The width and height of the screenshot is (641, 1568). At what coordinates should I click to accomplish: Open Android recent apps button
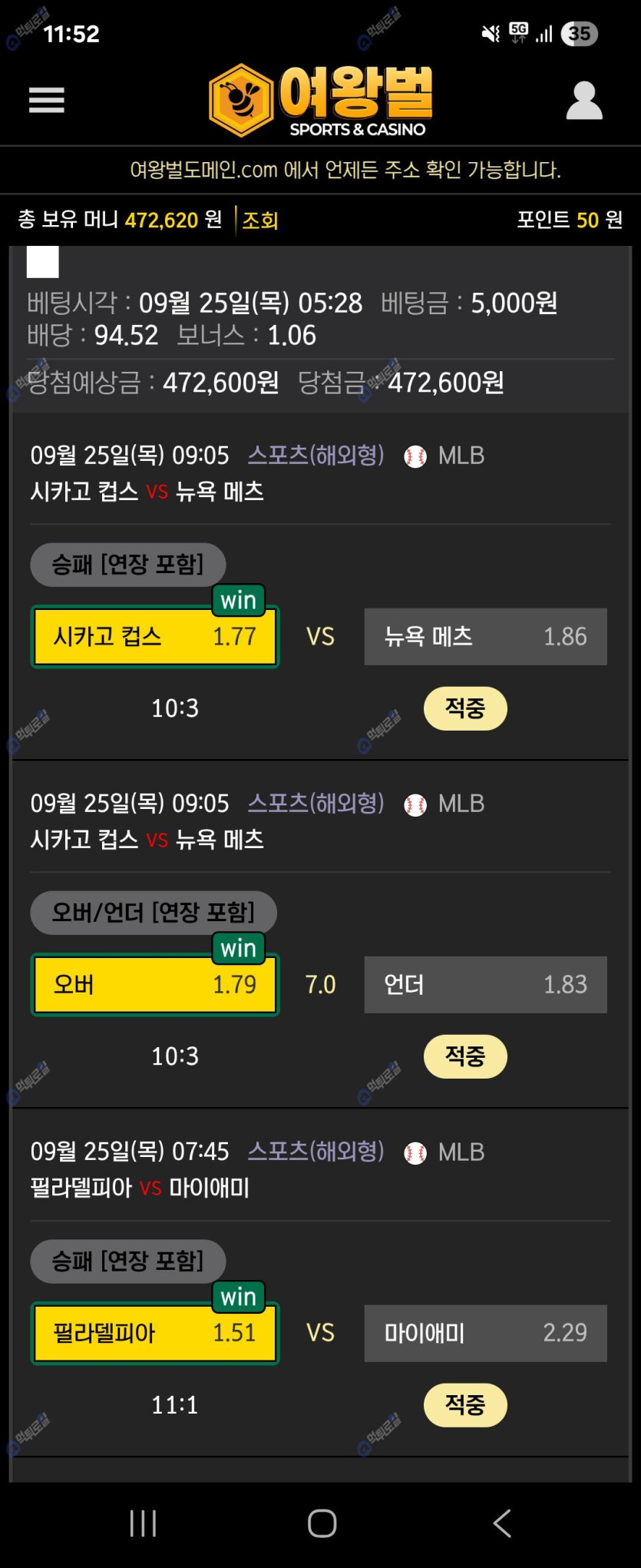coord(143,1523)
